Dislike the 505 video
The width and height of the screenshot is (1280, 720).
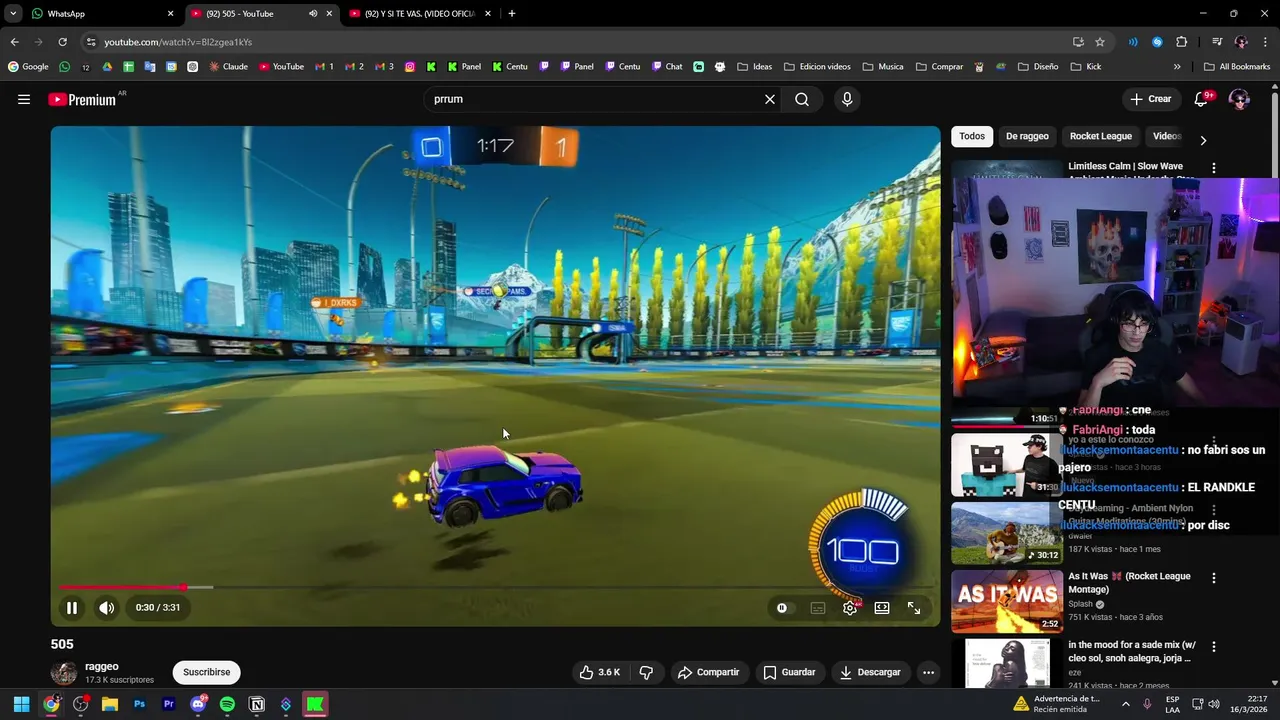point(646,672)
